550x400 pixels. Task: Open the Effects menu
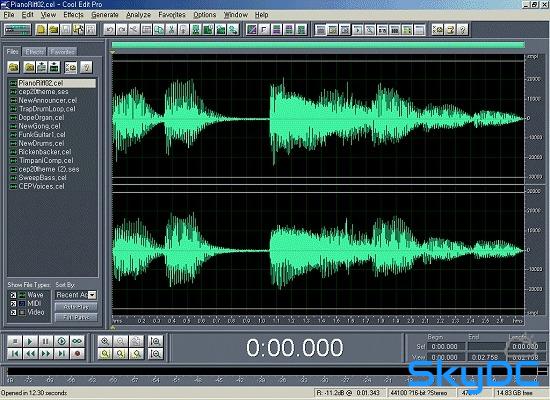73,15
